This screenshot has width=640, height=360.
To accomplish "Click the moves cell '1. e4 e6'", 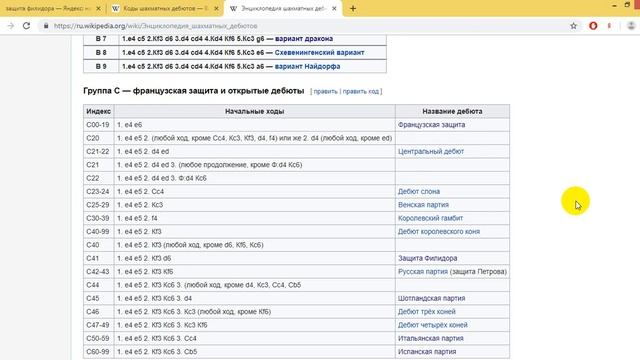I will tap(254, 125).
